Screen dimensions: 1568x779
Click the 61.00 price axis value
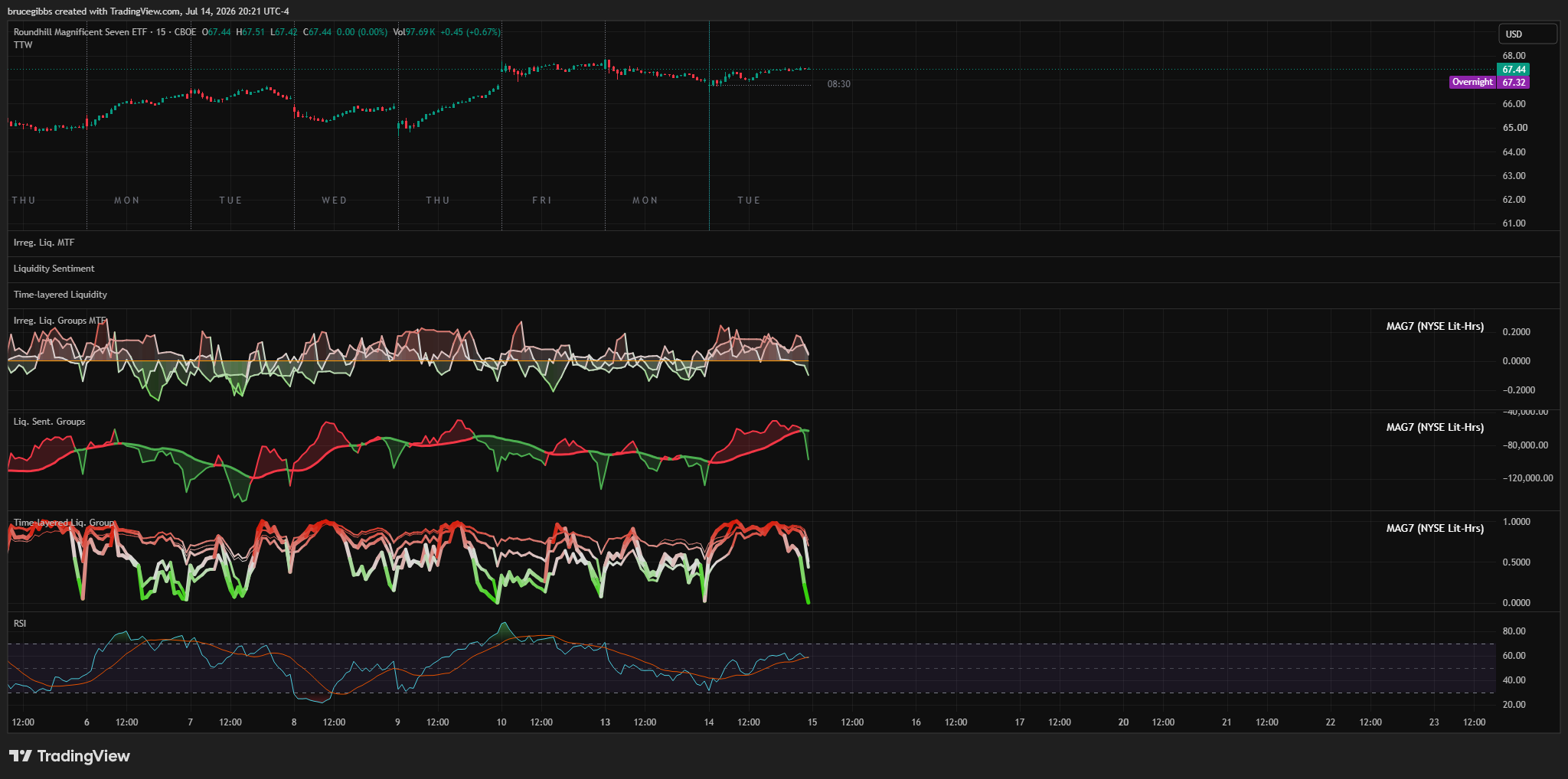coord(1514,223)
